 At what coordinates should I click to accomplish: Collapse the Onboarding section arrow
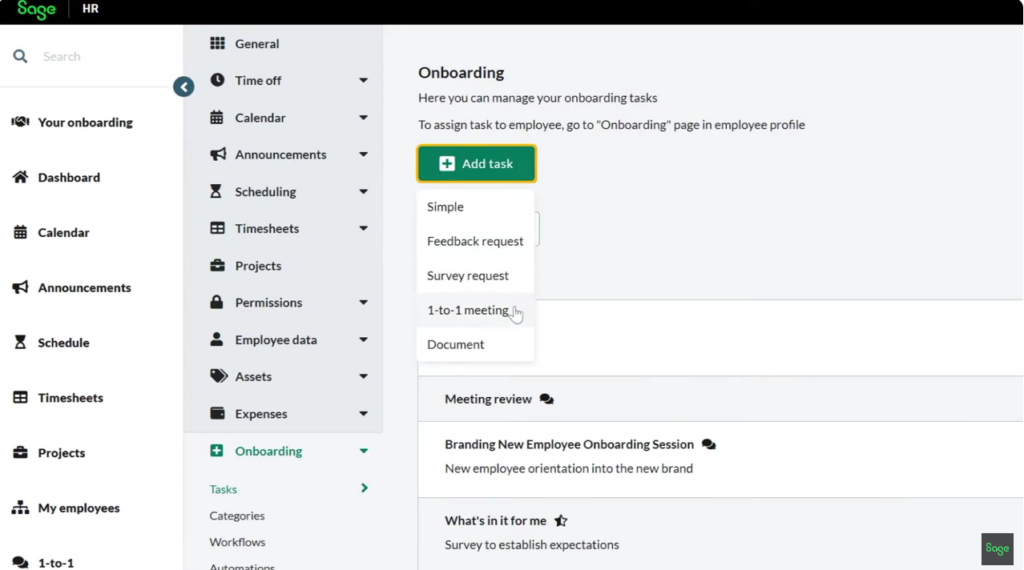[363, 451]
